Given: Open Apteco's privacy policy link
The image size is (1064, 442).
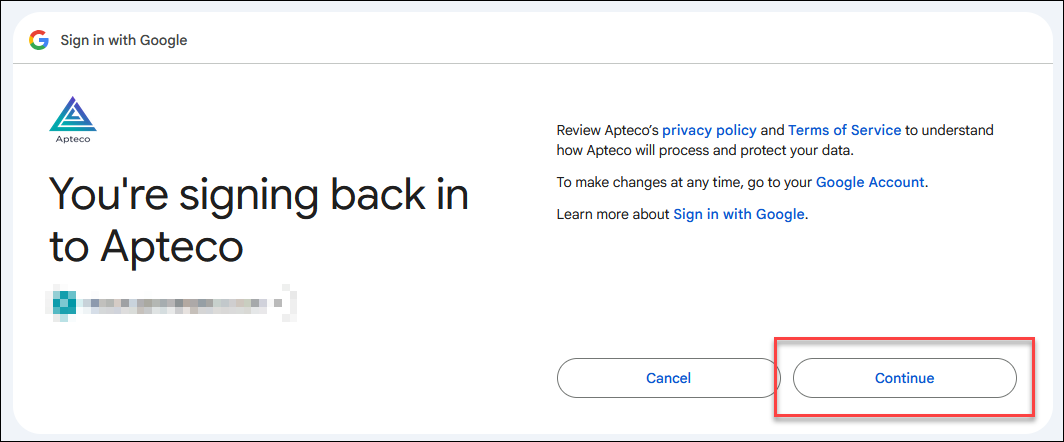Looking at the screenshot, I should point(709,130).
